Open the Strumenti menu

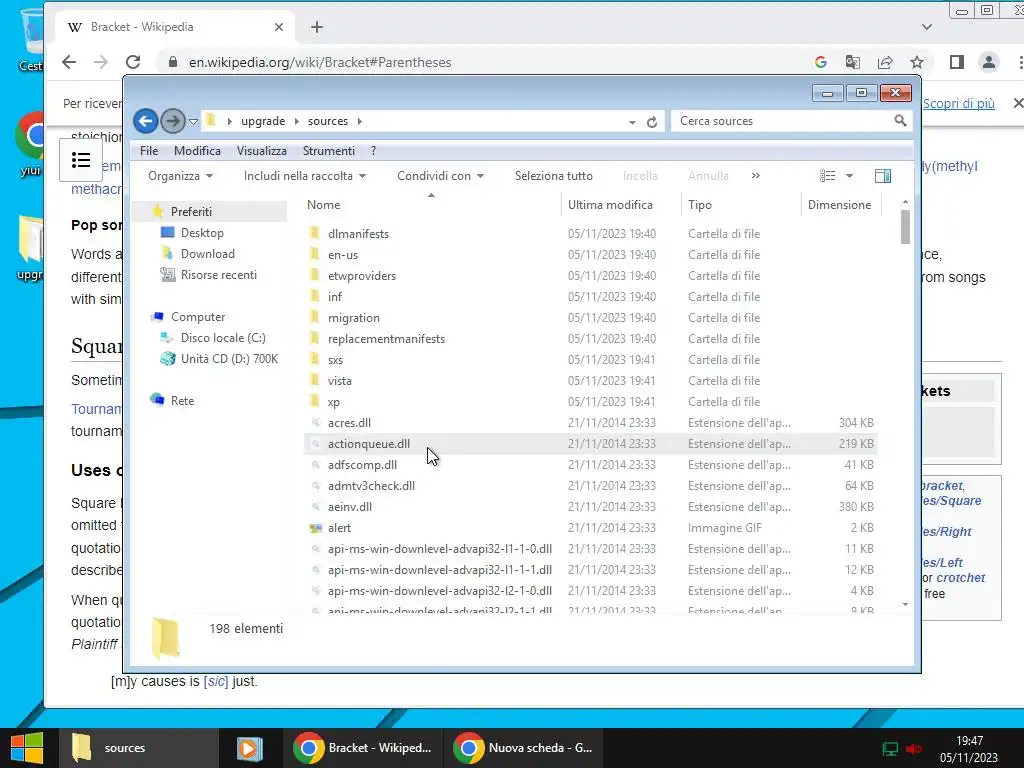point(328,151)
